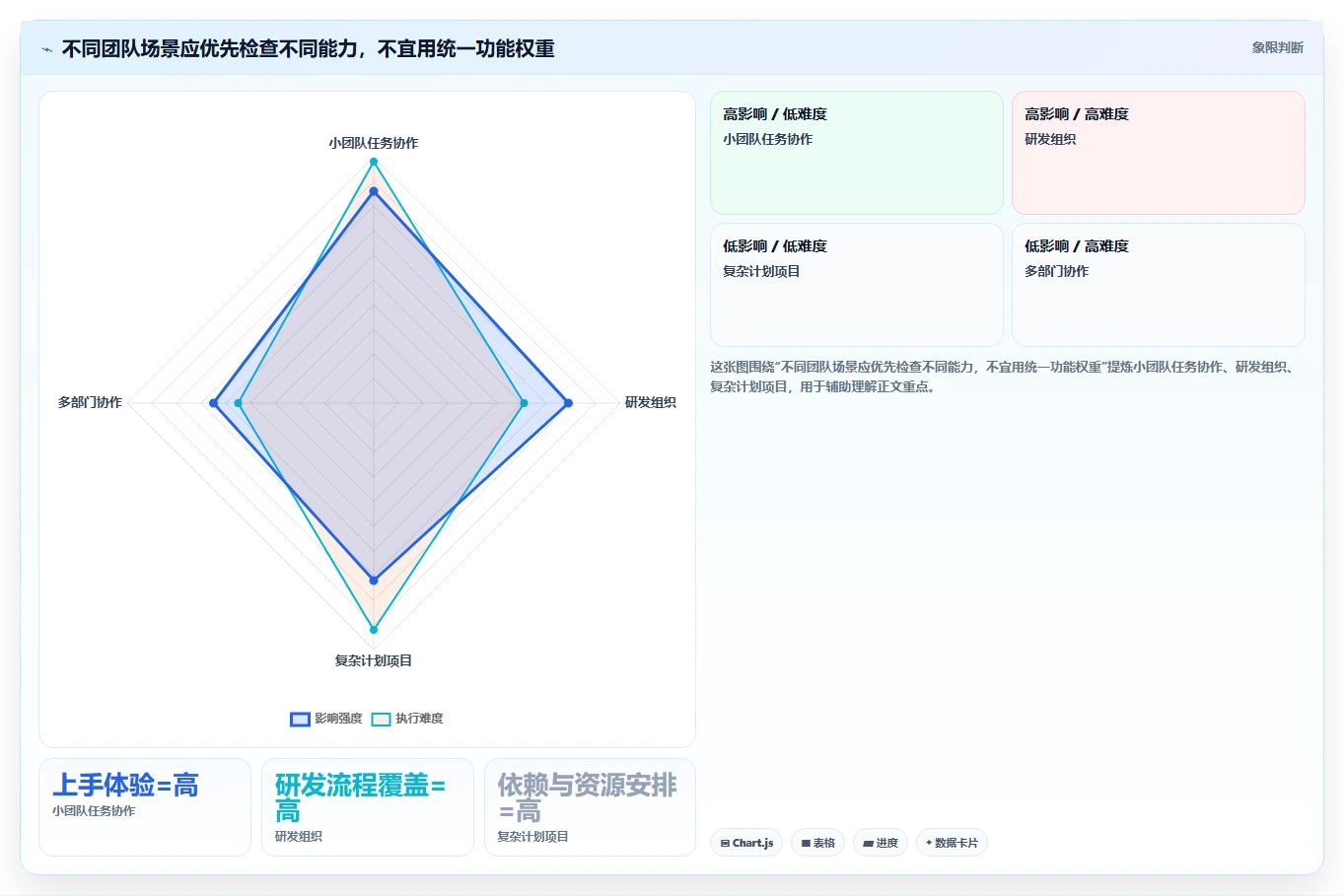Click 研发组织 text in the pink quadrant
1344x896 pixels.
(x=1050, y=140)
